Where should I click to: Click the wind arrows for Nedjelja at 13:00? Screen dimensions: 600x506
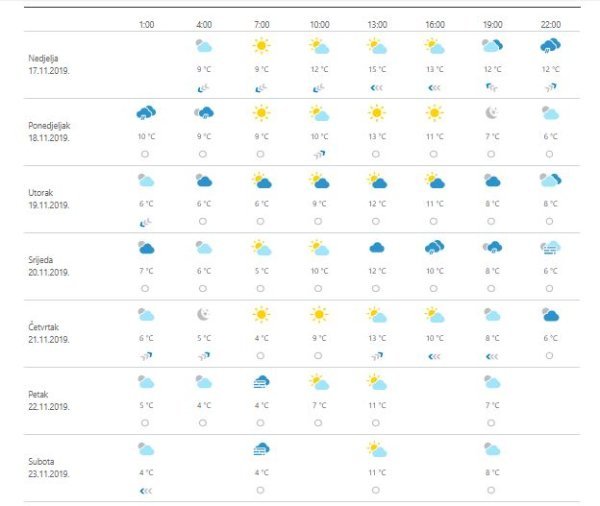tap(376, 87)
